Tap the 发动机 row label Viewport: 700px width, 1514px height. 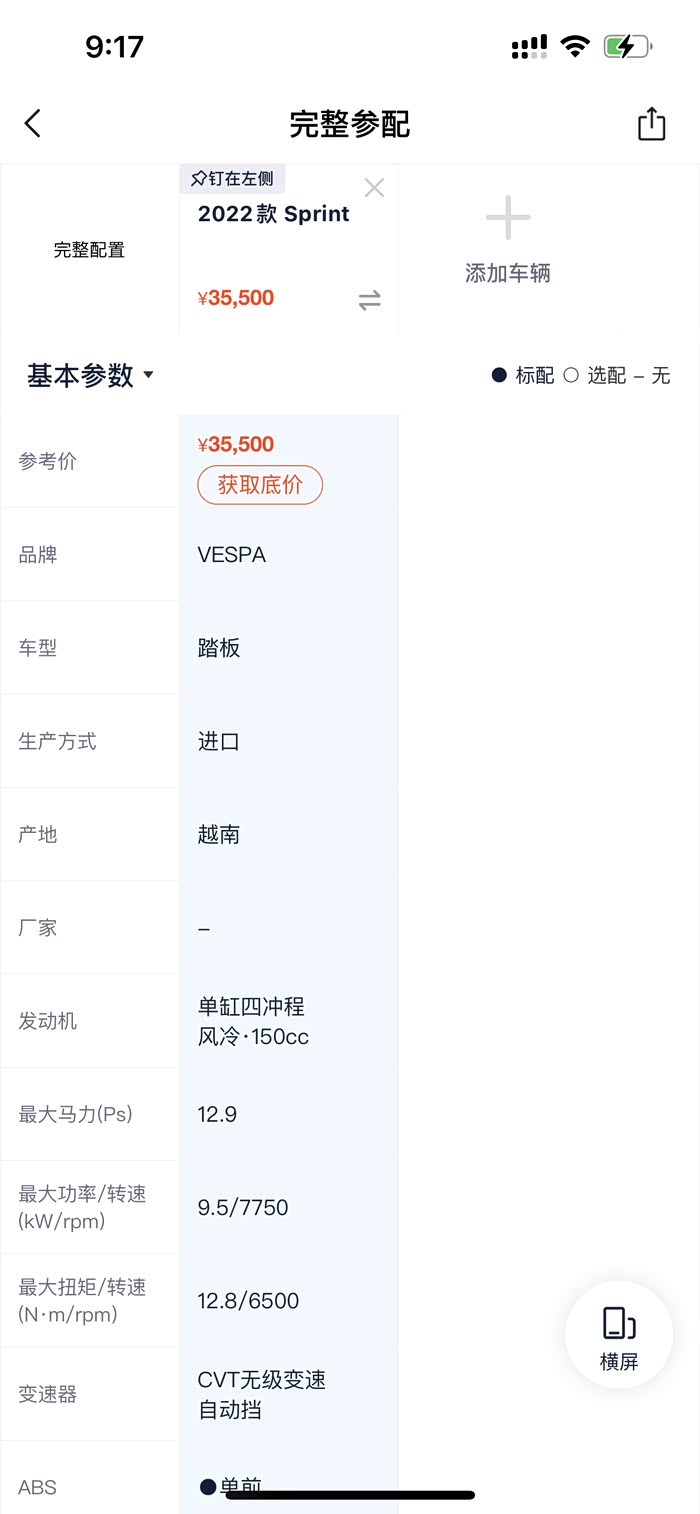pyautogui.click(x=47, y=1021)
